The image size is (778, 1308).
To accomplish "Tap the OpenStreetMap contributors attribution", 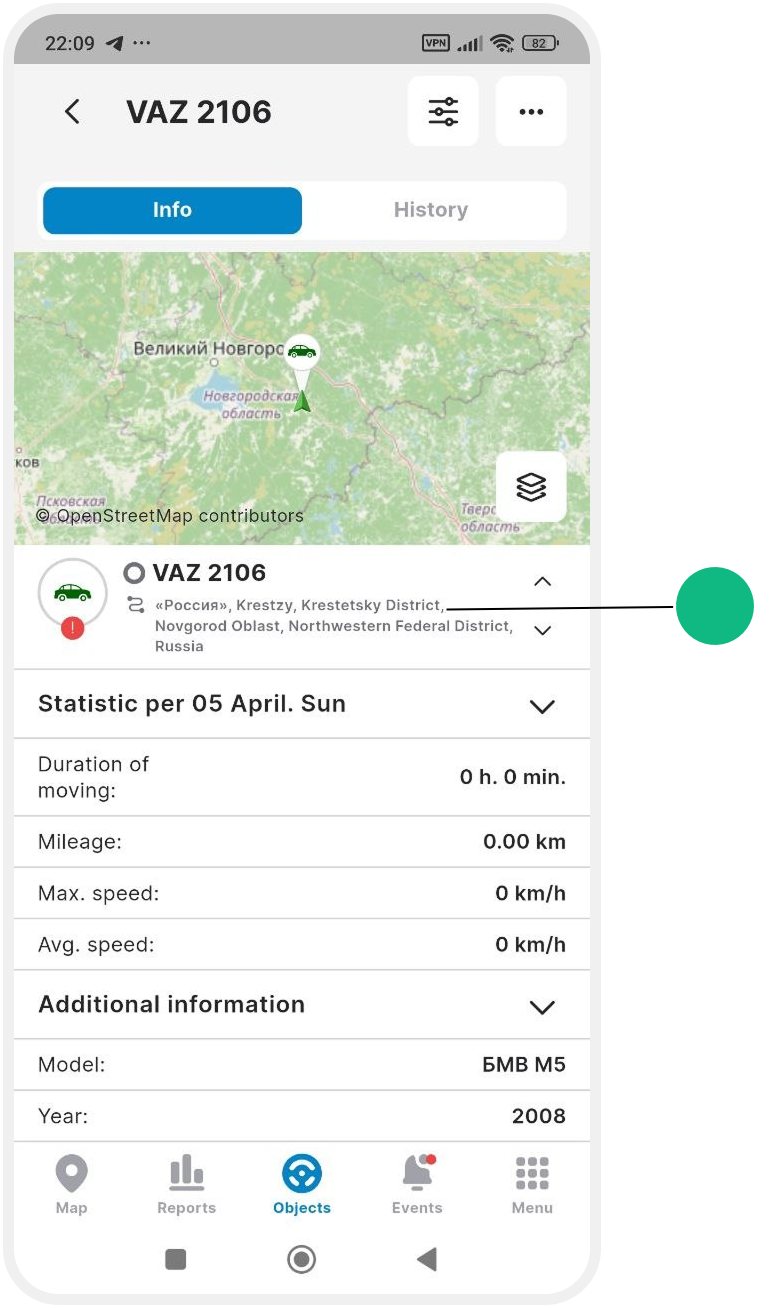I will (170, 516).
